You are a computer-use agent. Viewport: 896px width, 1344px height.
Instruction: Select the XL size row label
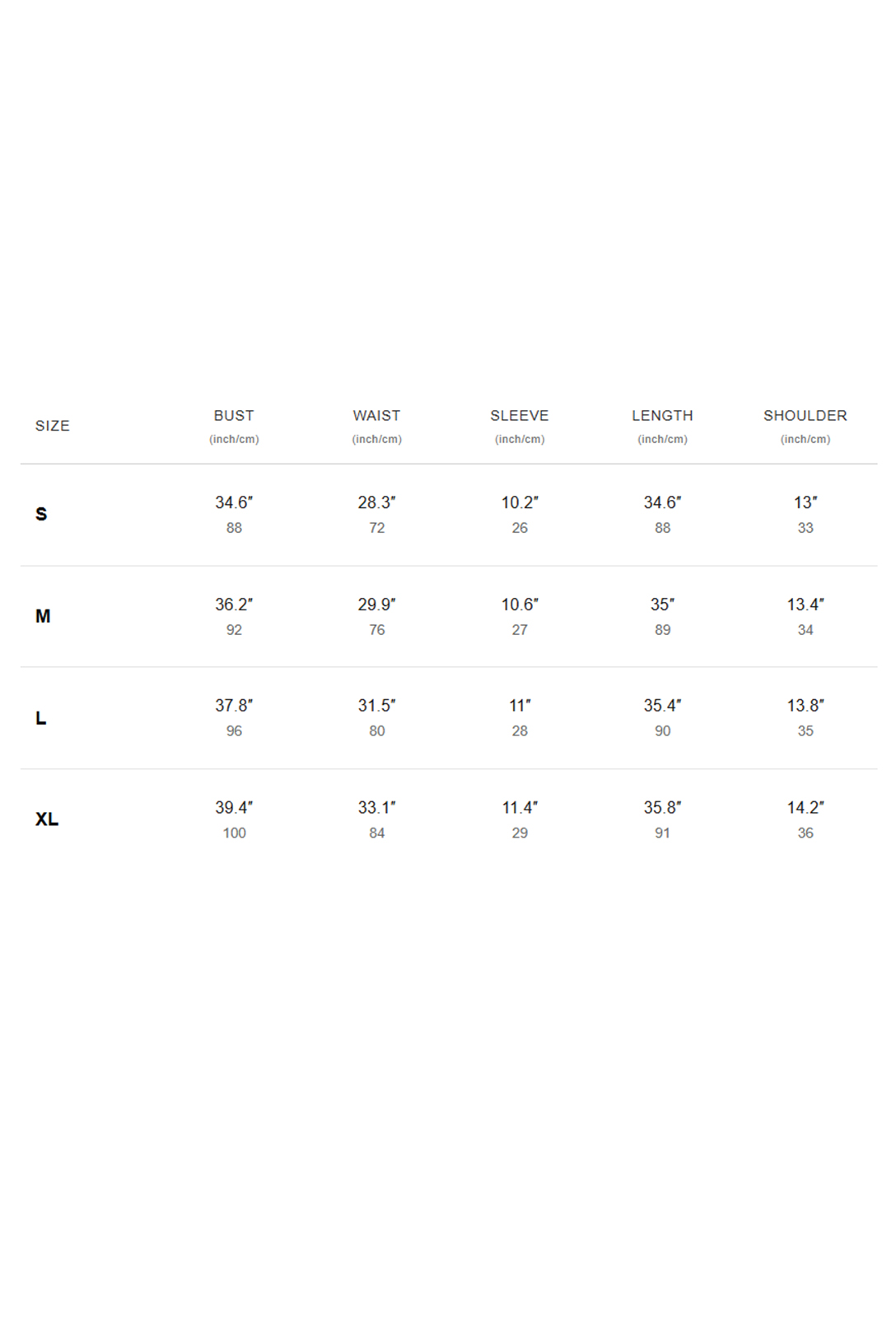coord(47,819)
